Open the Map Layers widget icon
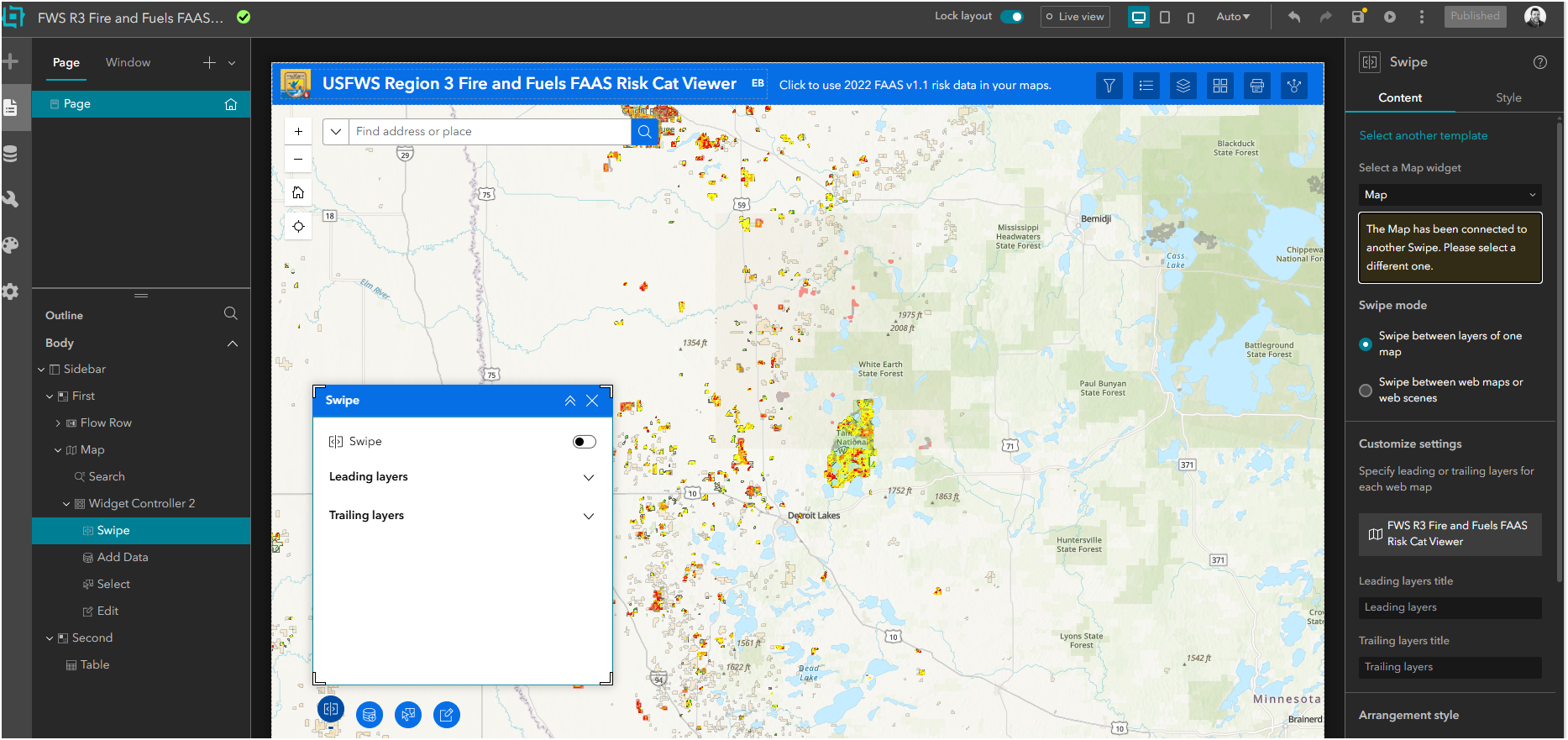 pyautogui.click(x=1183, y=85)
